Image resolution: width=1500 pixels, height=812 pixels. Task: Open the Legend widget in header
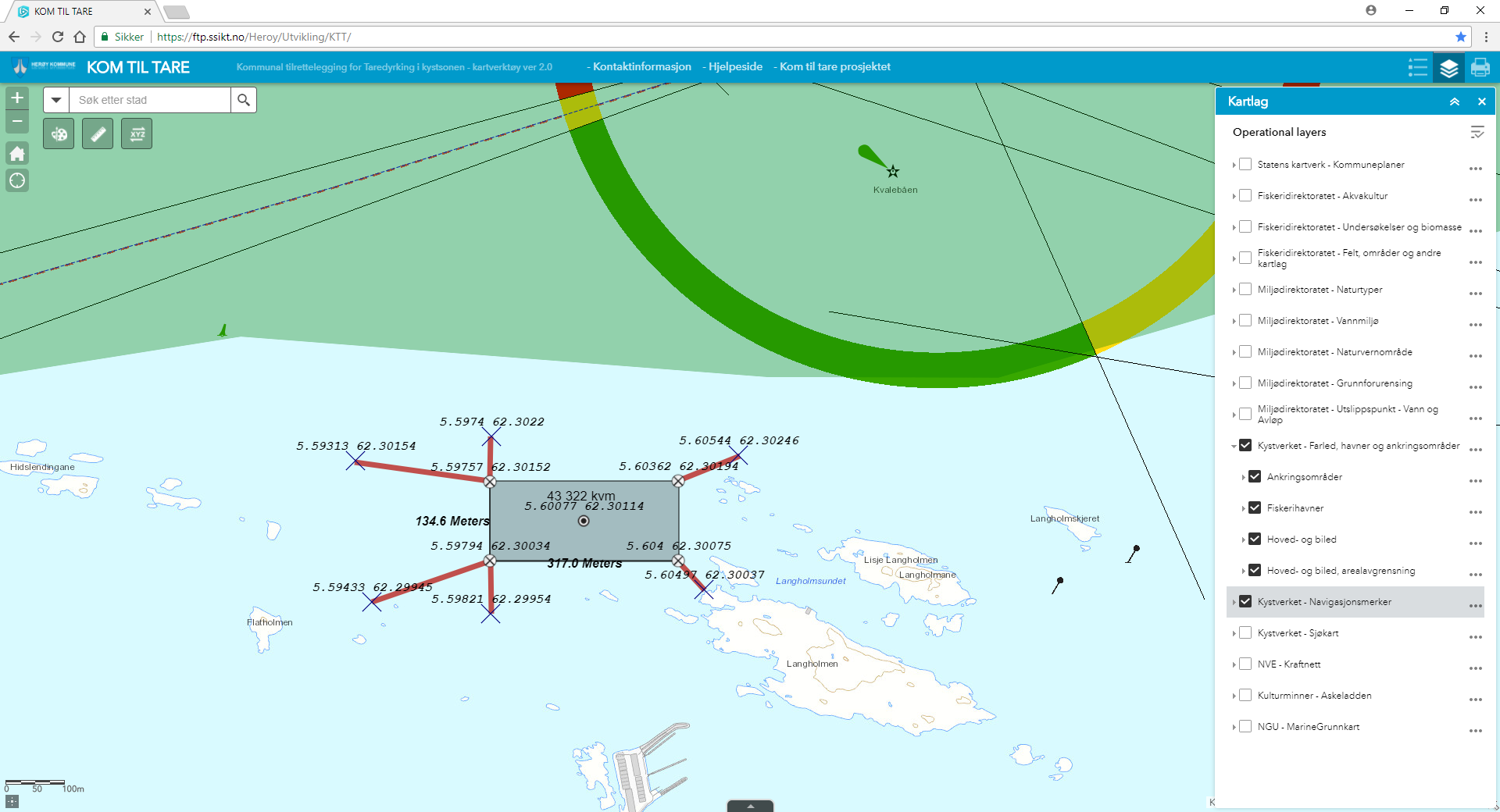pyautogui.click(x=1417, y=68)
